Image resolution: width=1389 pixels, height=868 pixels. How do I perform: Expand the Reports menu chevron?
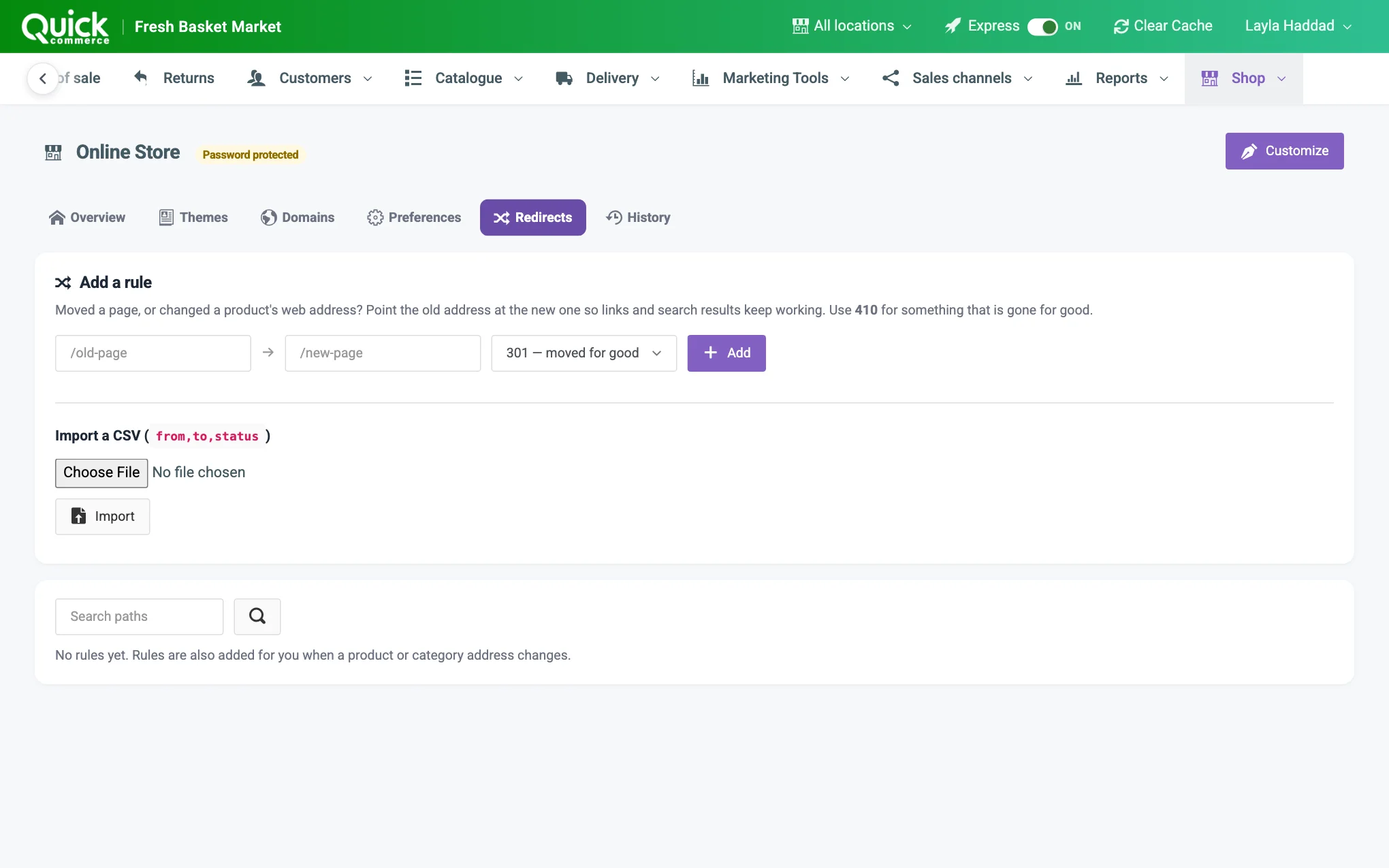(x=1164, y=79)
